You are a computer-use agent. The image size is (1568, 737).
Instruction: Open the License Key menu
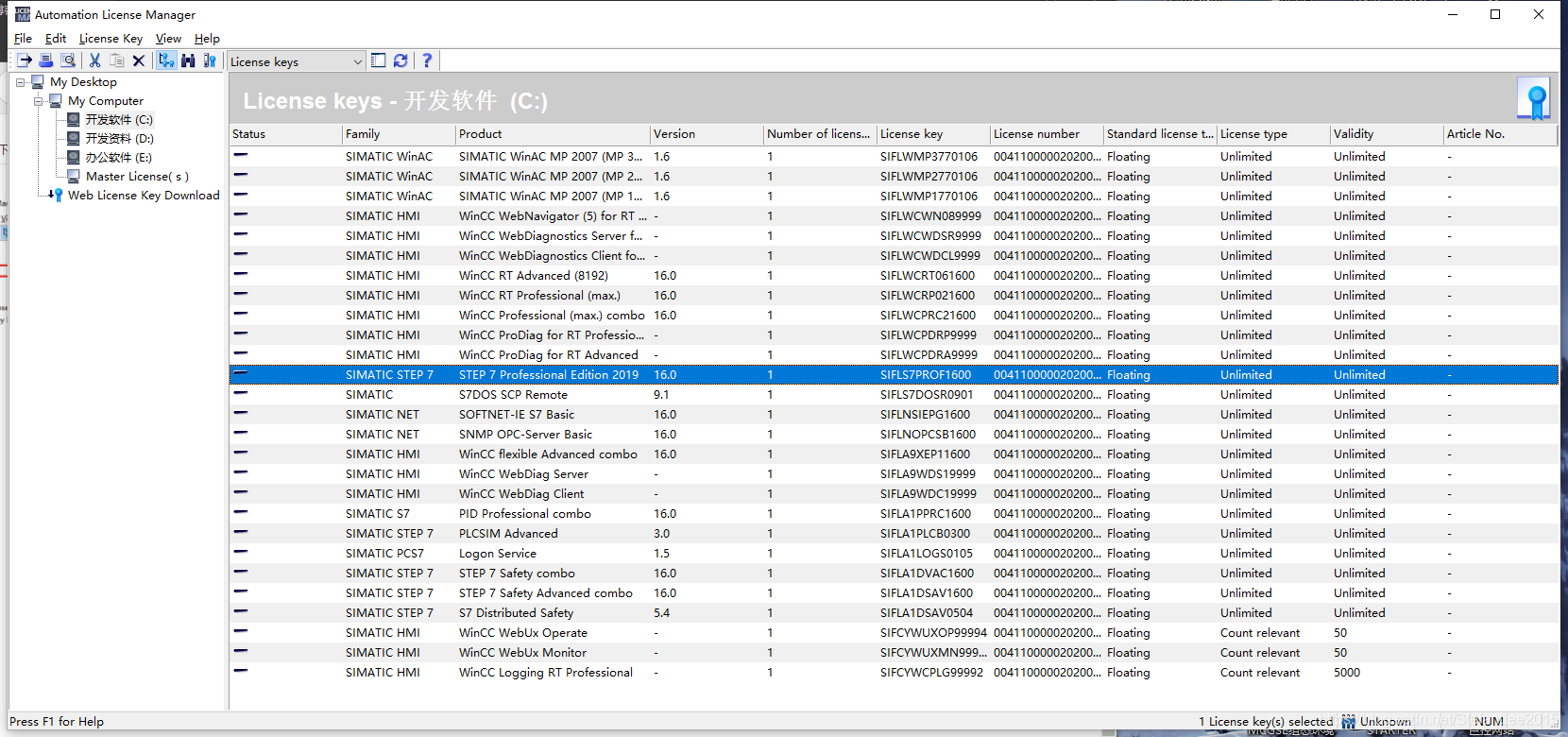click(x=111, y=39)
